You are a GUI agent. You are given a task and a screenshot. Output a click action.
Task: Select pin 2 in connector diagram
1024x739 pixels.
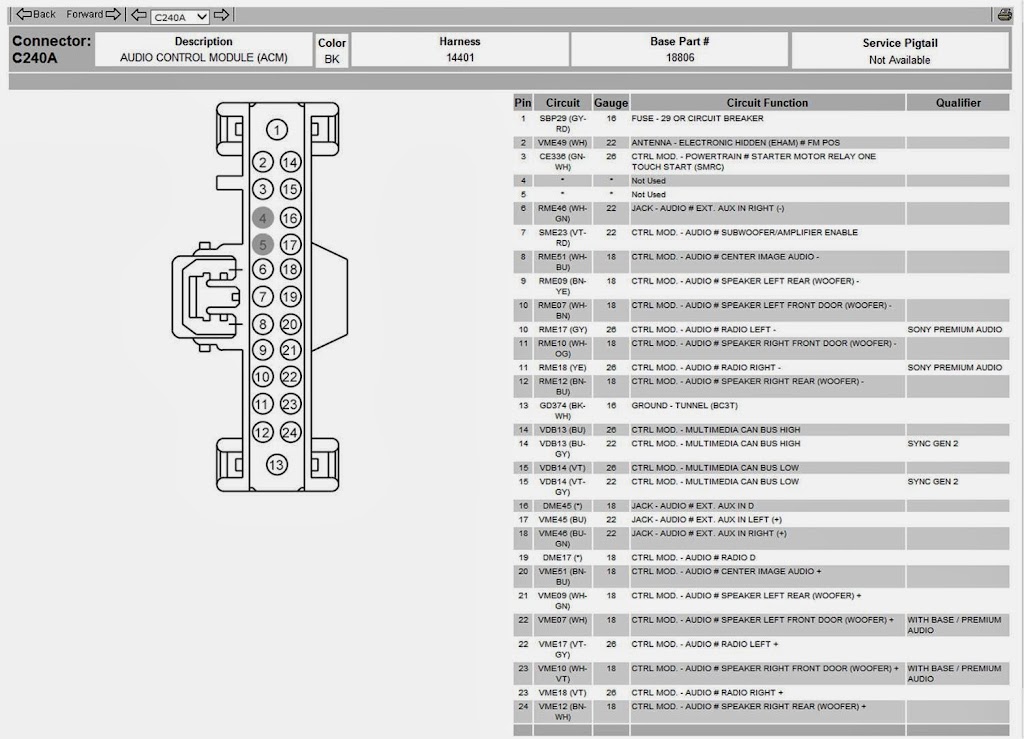coord(263,163)
